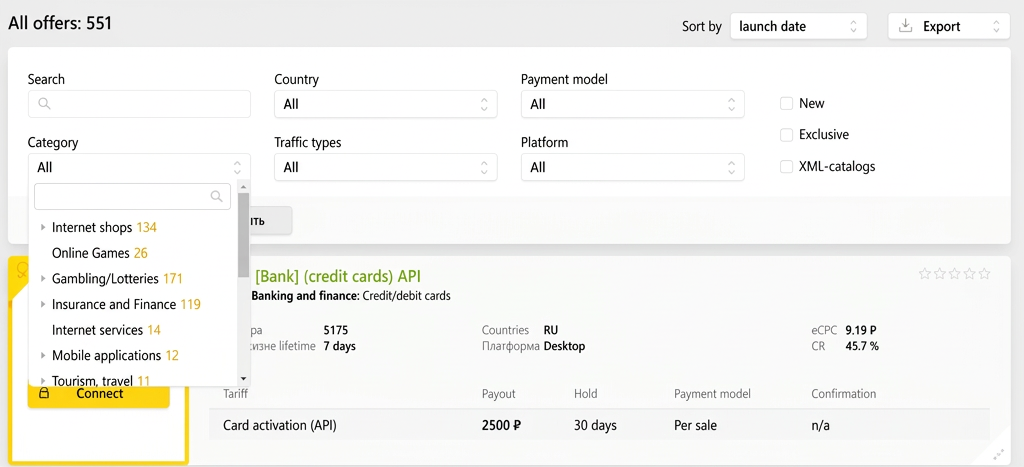Open the Platform dropdown
The width and height of the screenshot is (1024, 467).
(x=632, y=167)
